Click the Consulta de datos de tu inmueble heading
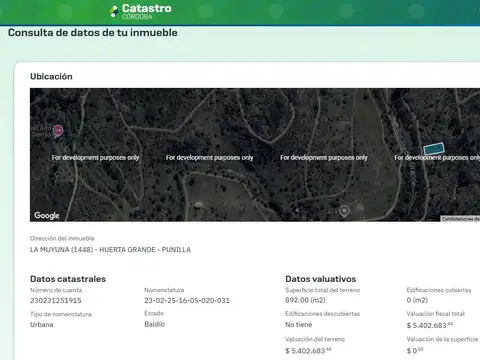Image resolution: width=480 pixels, height=360 pixels. pyautogui.click(x=93, y=33)
